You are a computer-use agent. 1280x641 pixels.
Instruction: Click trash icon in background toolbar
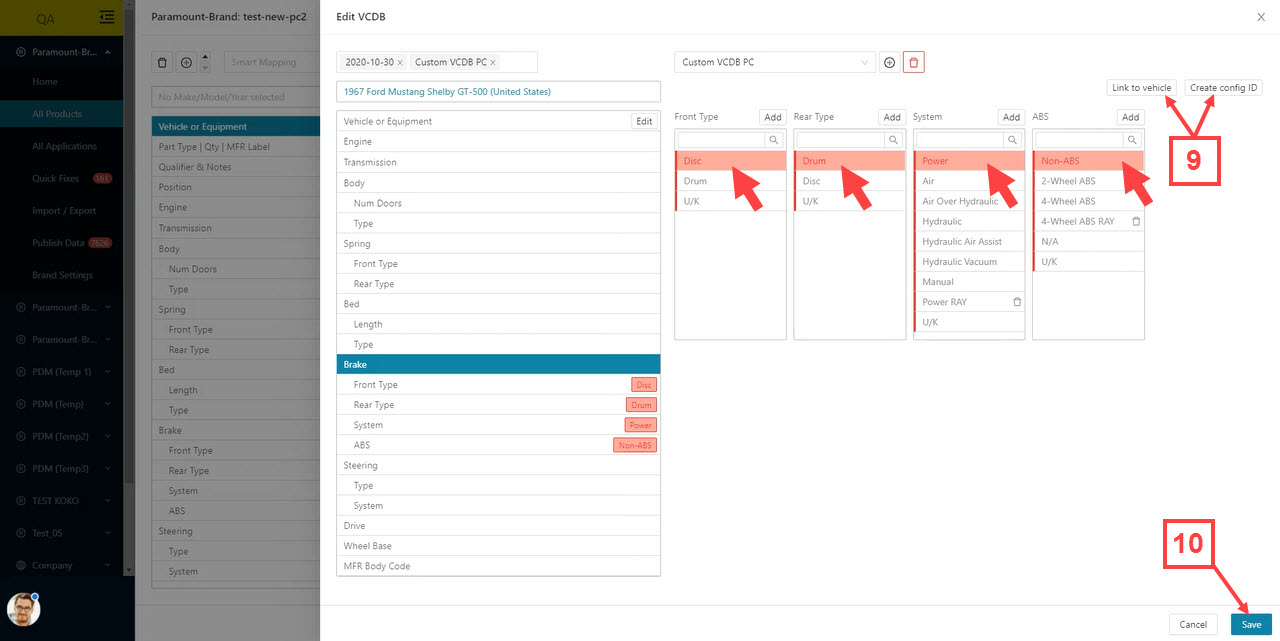pyautogui.click(x=163, y=62)
